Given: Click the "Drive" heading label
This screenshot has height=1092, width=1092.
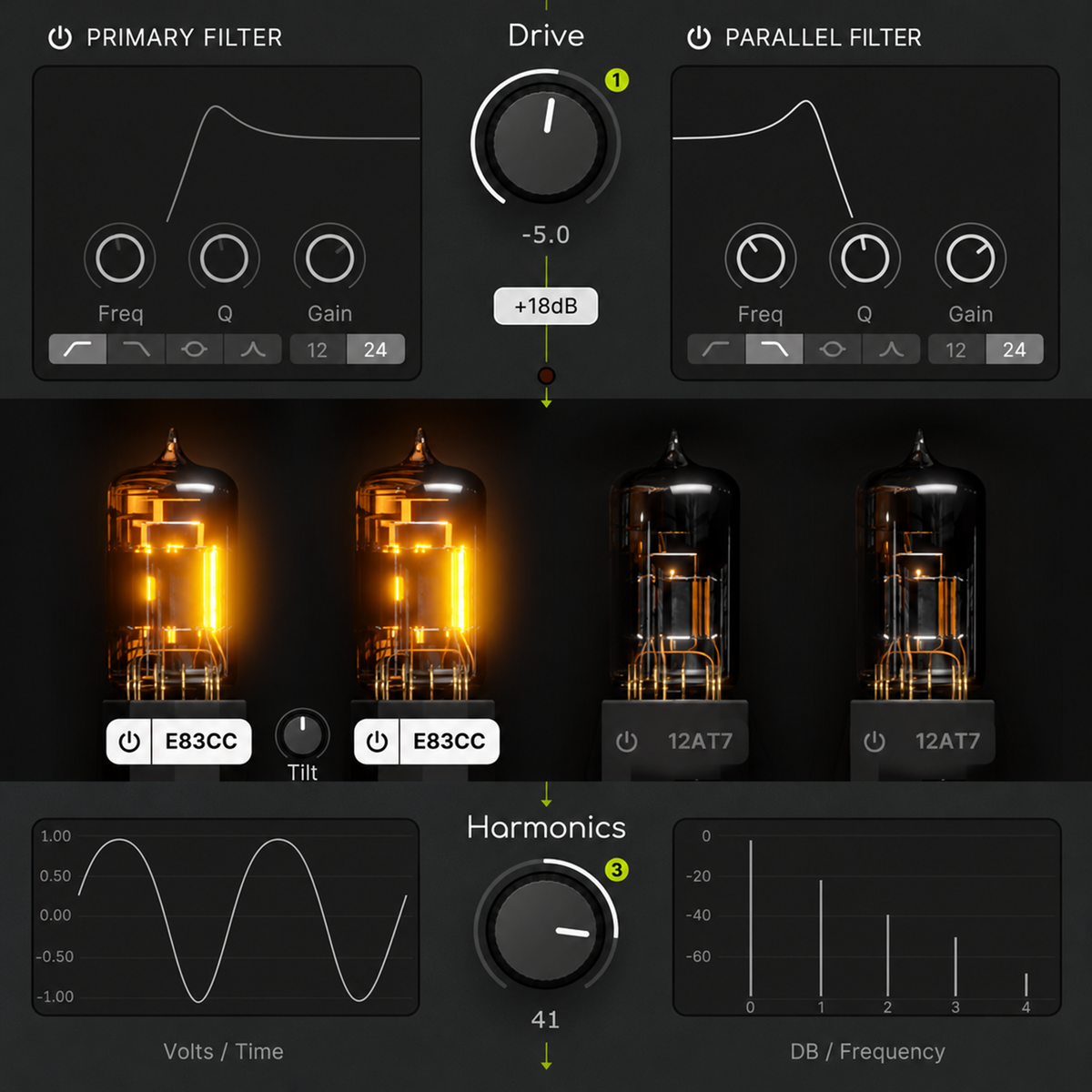Looking at the screenshot, I should pyautogui.click(x=546, y=35).
